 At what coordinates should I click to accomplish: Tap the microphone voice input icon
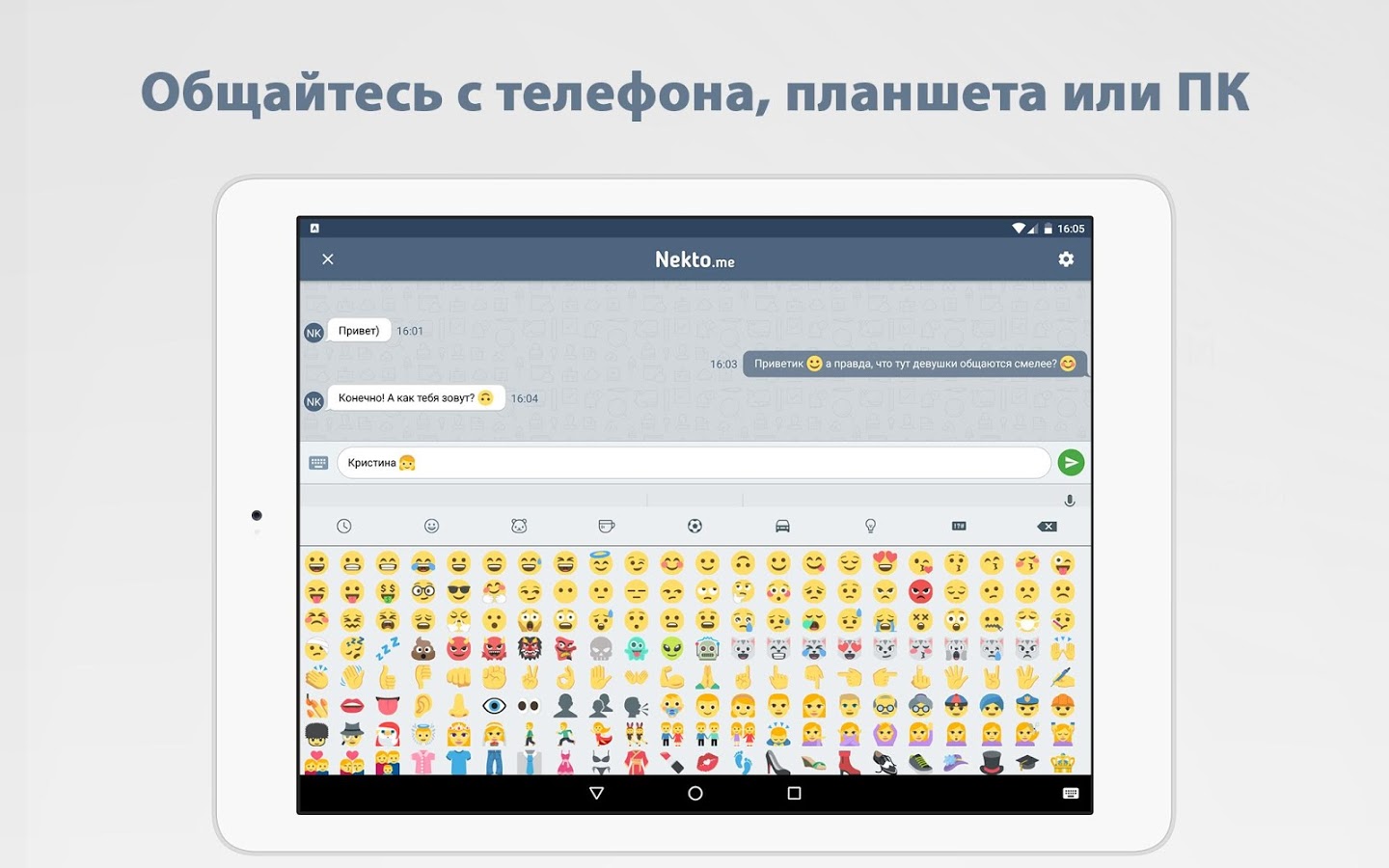coord(1069,501)
